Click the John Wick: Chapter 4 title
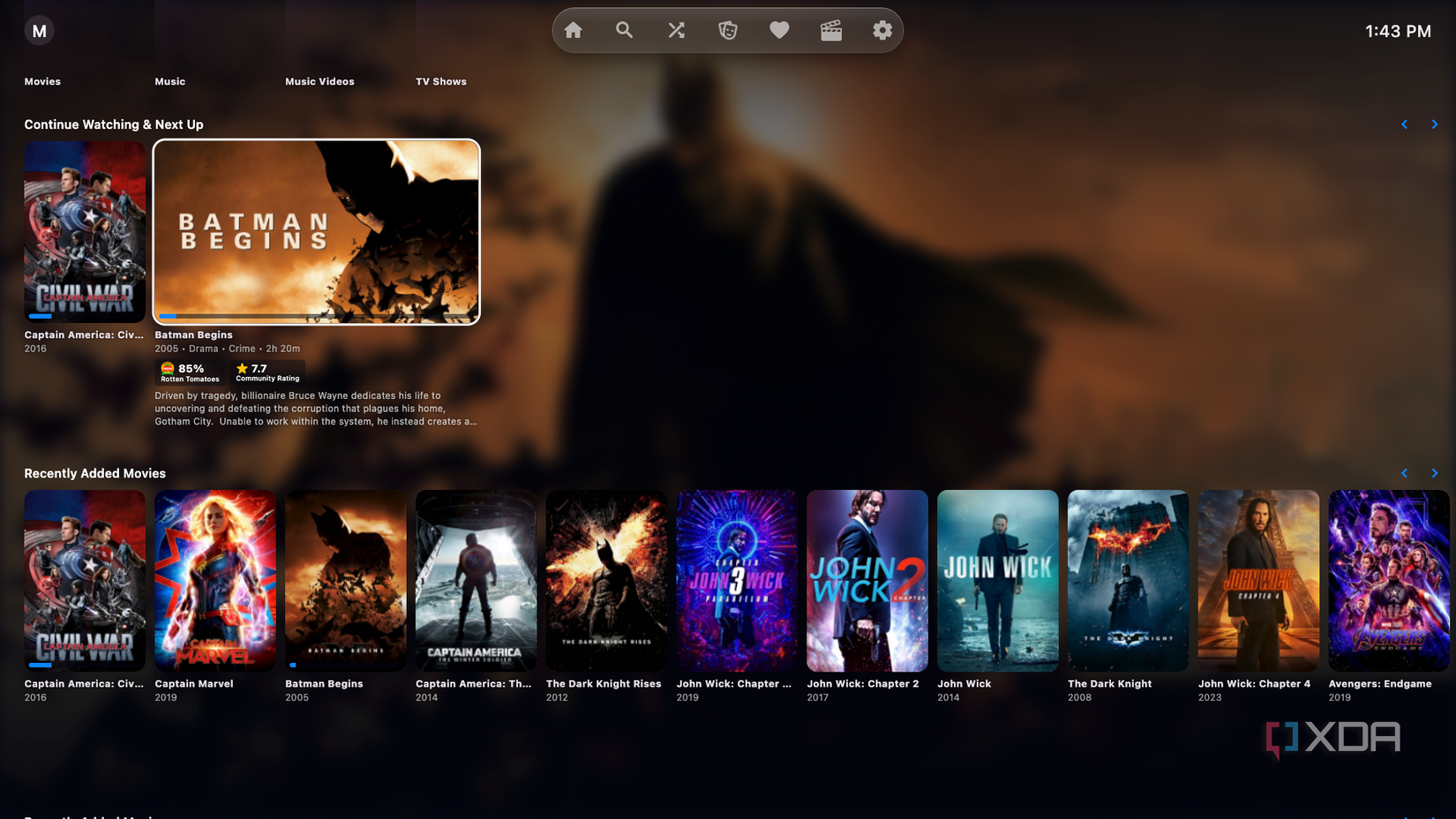This screenshot has height=819, width=1456. (x=1254, y=684)
